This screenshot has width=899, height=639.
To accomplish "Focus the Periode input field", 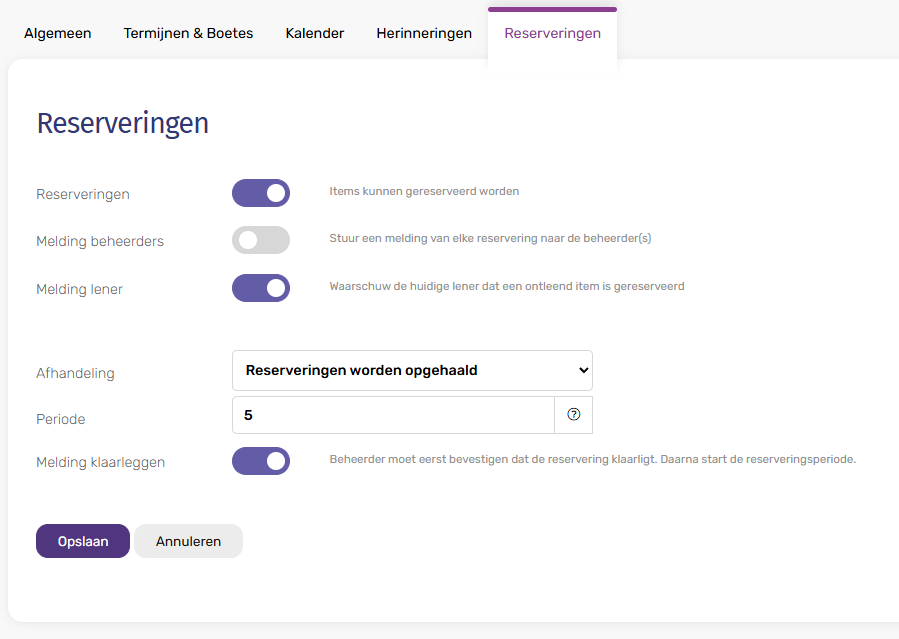I will pos(392,415).
